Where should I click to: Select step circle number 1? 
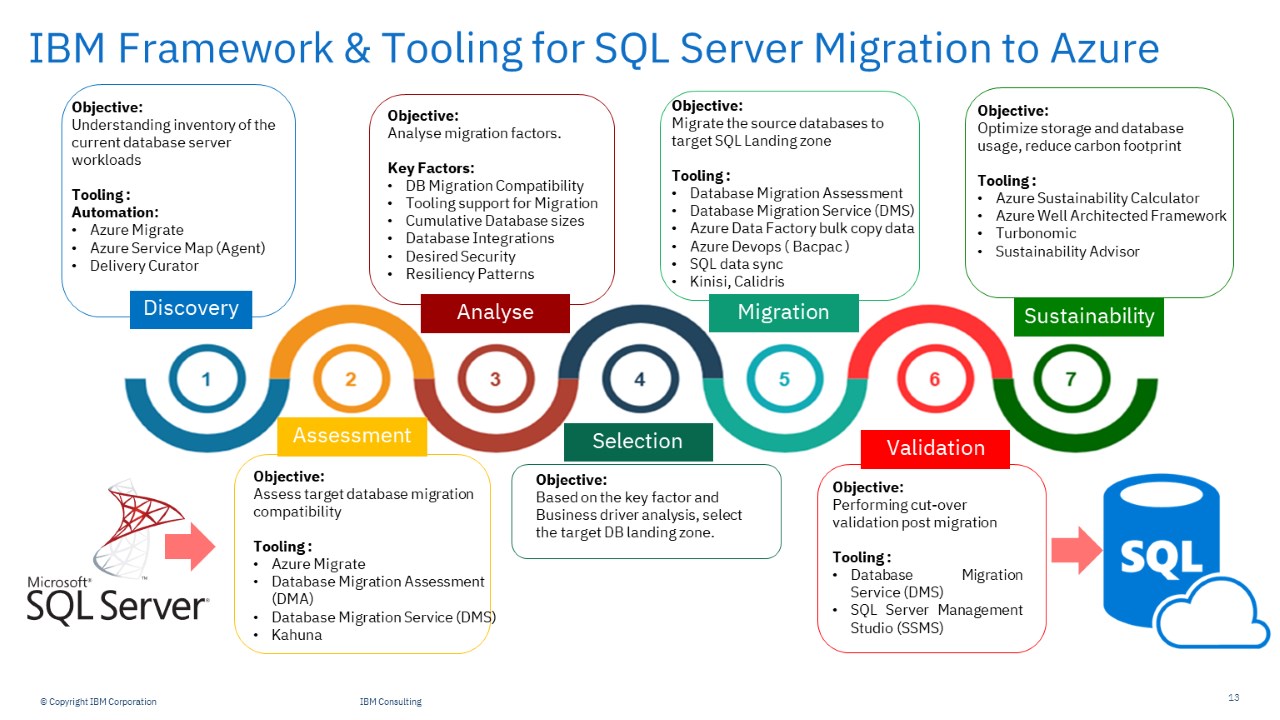click(207, 380)
